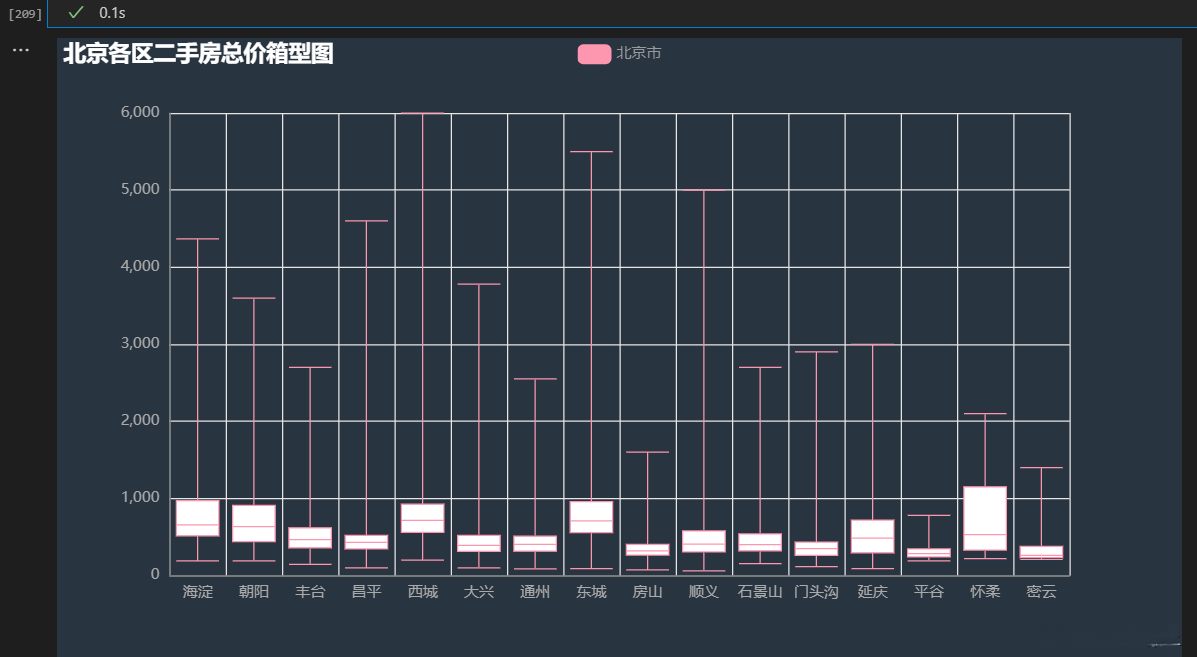Click the 0 y-axis value
The width and height of the screenshot is (1197, 657).
[x=155, y=575]
